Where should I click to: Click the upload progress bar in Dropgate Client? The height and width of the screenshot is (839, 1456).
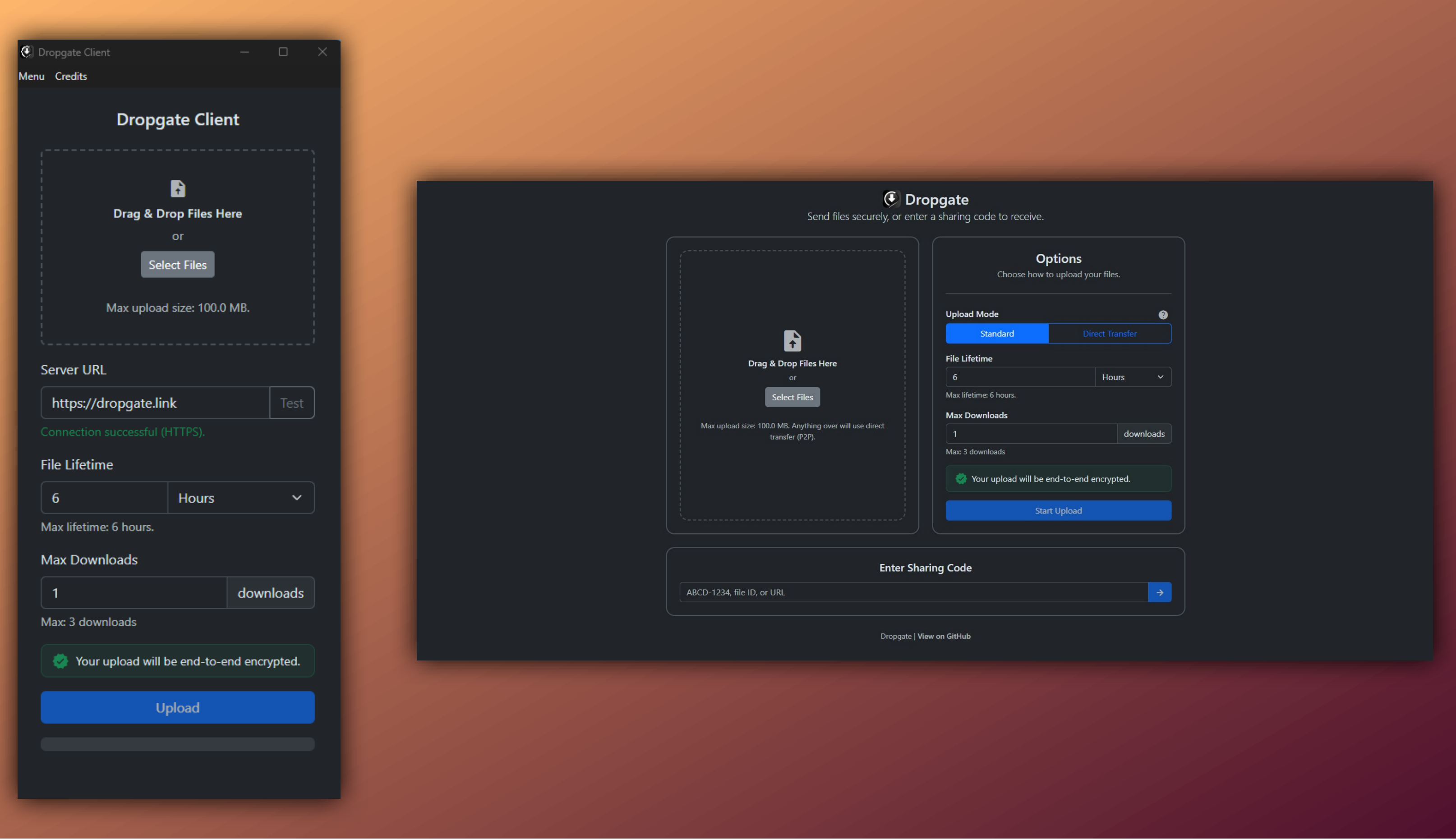pyautogui.click(x=178, y=744)
